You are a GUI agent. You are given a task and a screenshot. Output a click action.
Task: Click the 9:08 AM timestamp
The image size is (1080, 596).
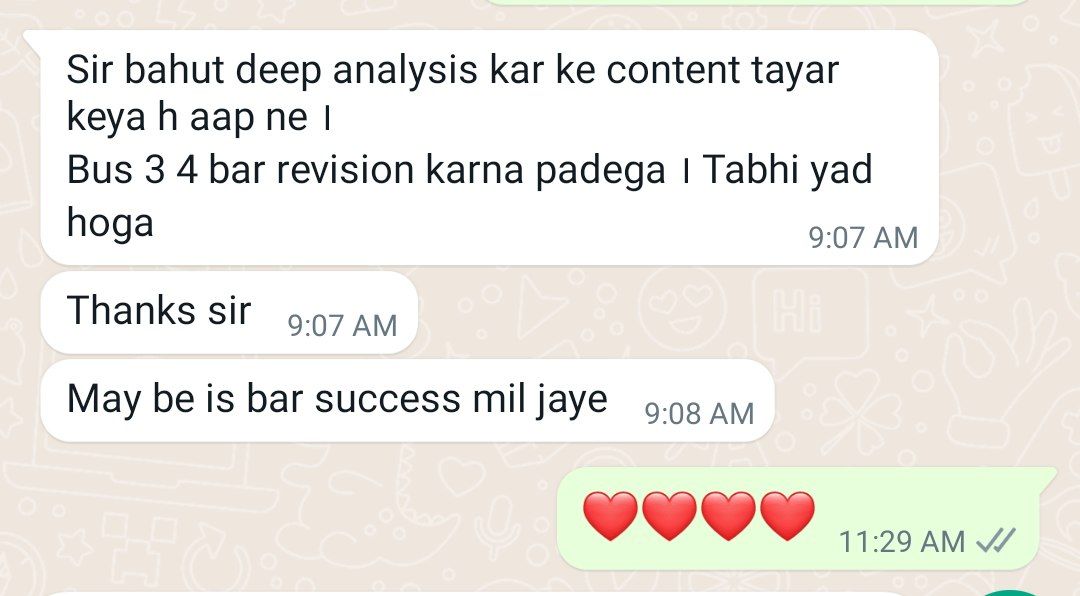tap(699, 413)
